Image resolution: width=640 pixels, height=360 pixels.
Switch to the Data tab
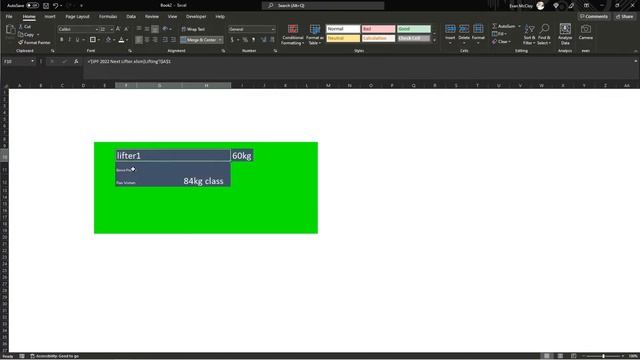[x=131, y=17]
